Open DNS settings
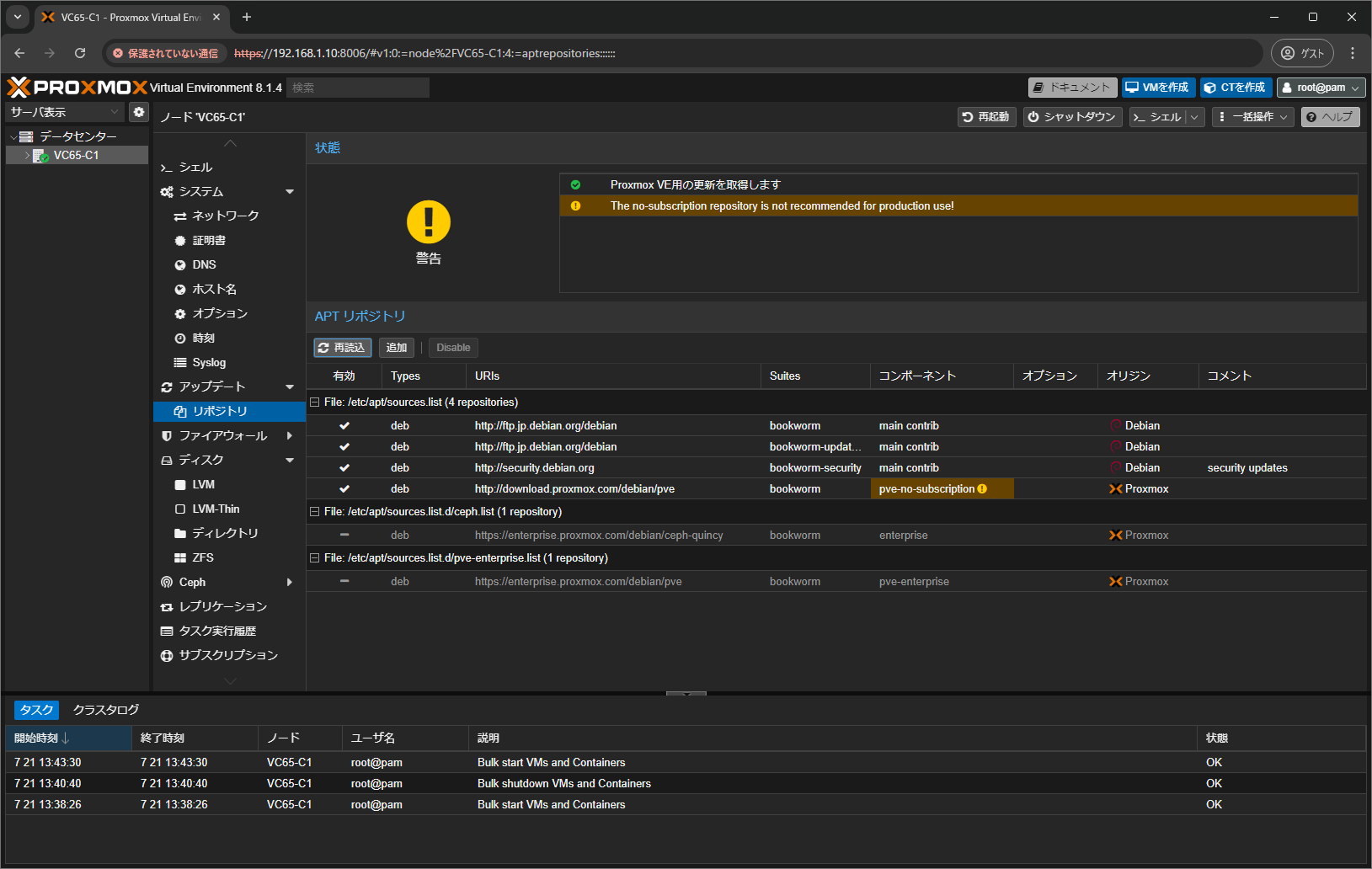The height and width of the screenshot is (869, 1372). 204,264
